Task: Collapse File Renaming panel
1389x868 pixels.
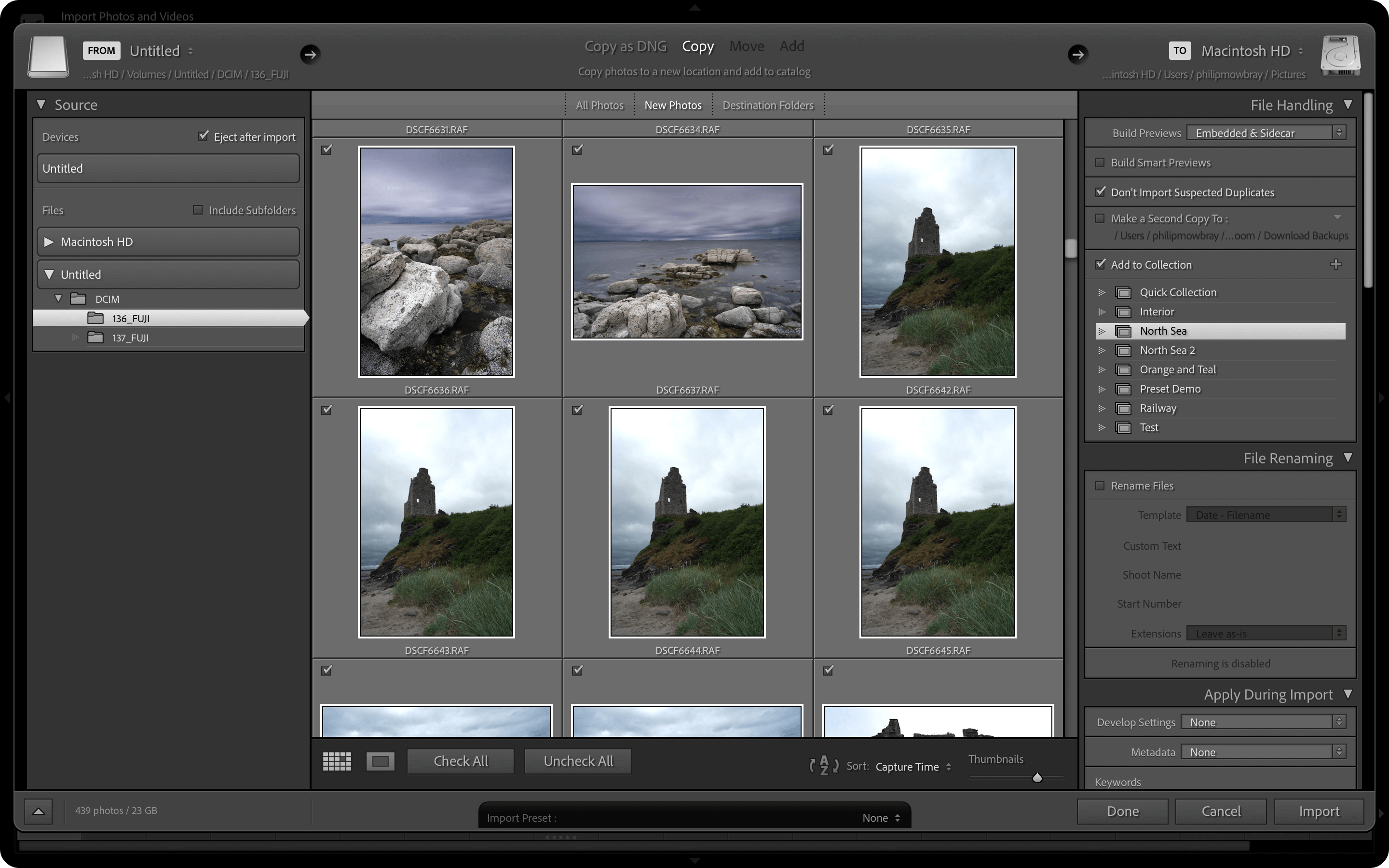Action: tap(1348, 458)
